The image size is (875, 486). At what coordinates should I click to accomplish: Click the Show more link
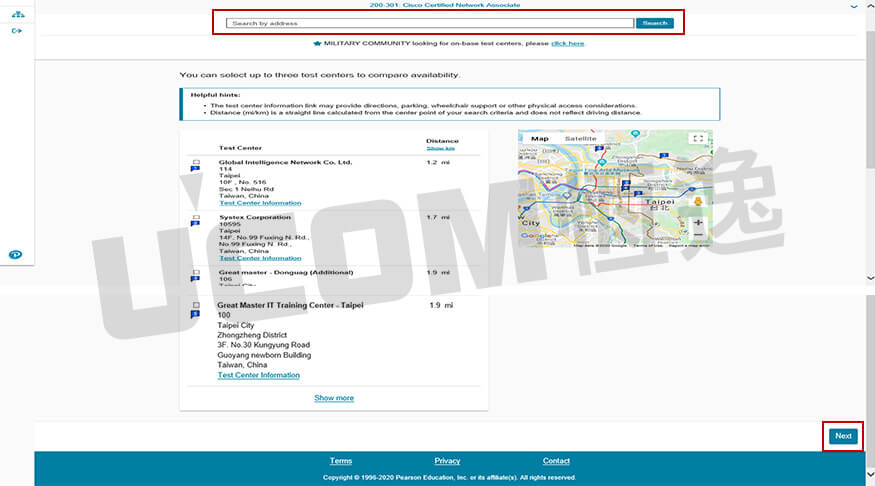click(x=334, y=398)
